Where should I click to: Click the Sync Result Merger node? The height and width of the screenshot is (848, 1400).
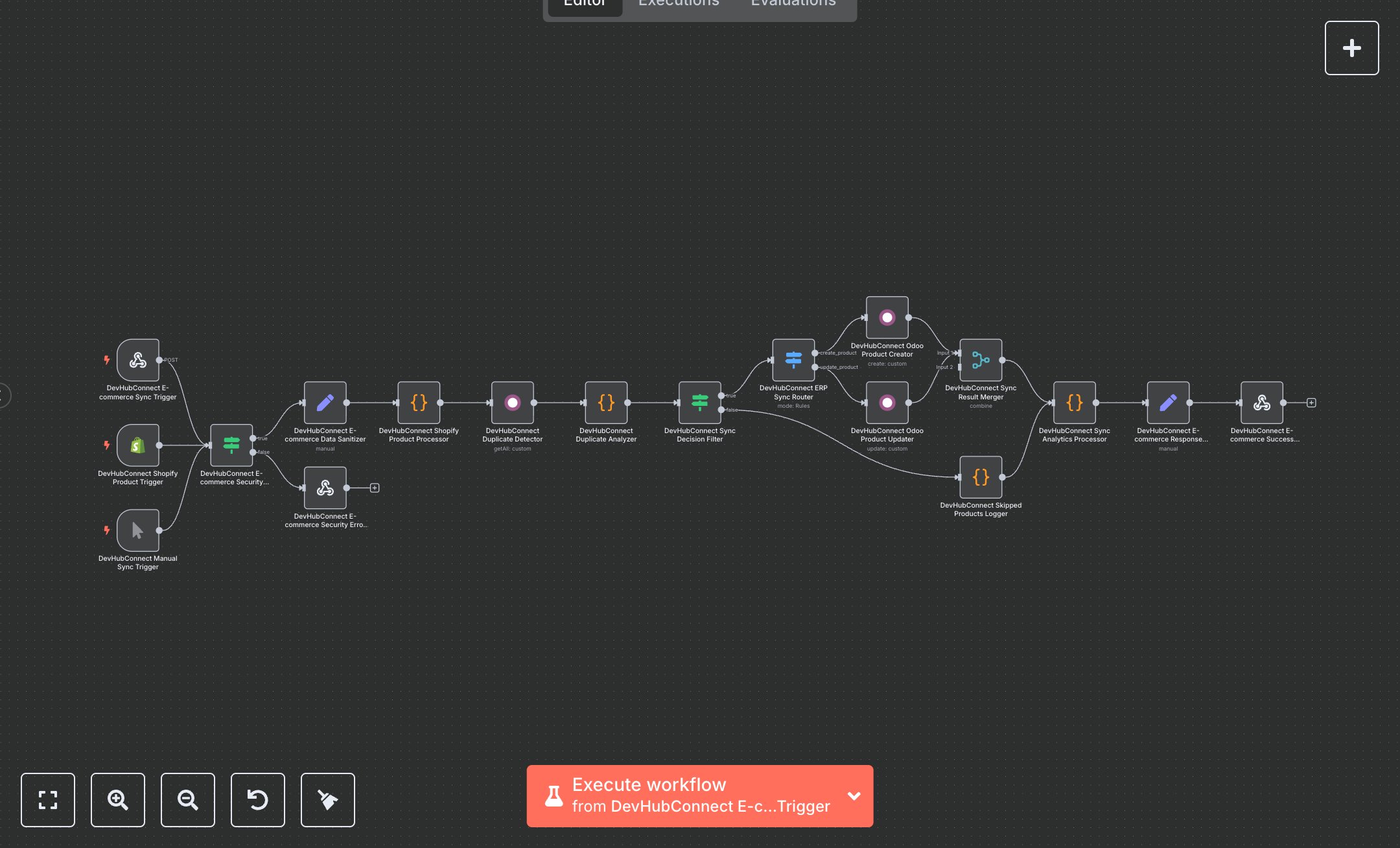[x=981, y=360]
